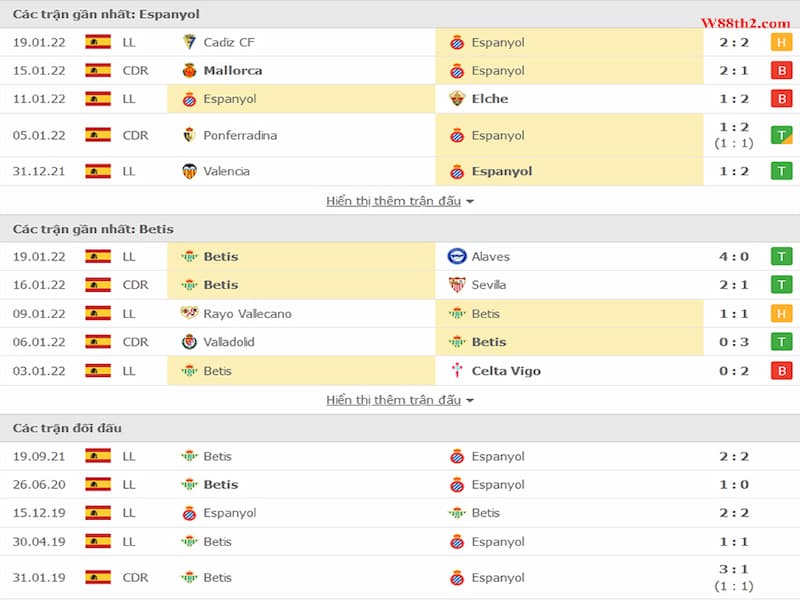Click Espanyol crest in 15.12.19 head-to-head row
The image size is (800, 600).
coord(189,513)
